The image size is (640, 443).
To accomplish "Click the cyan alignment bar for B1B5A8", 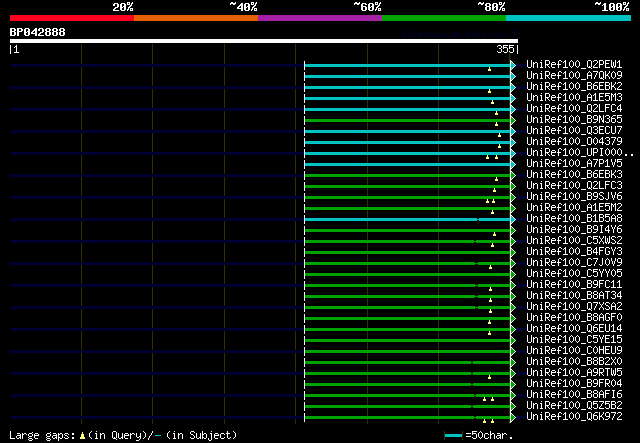I will (407, 220).
